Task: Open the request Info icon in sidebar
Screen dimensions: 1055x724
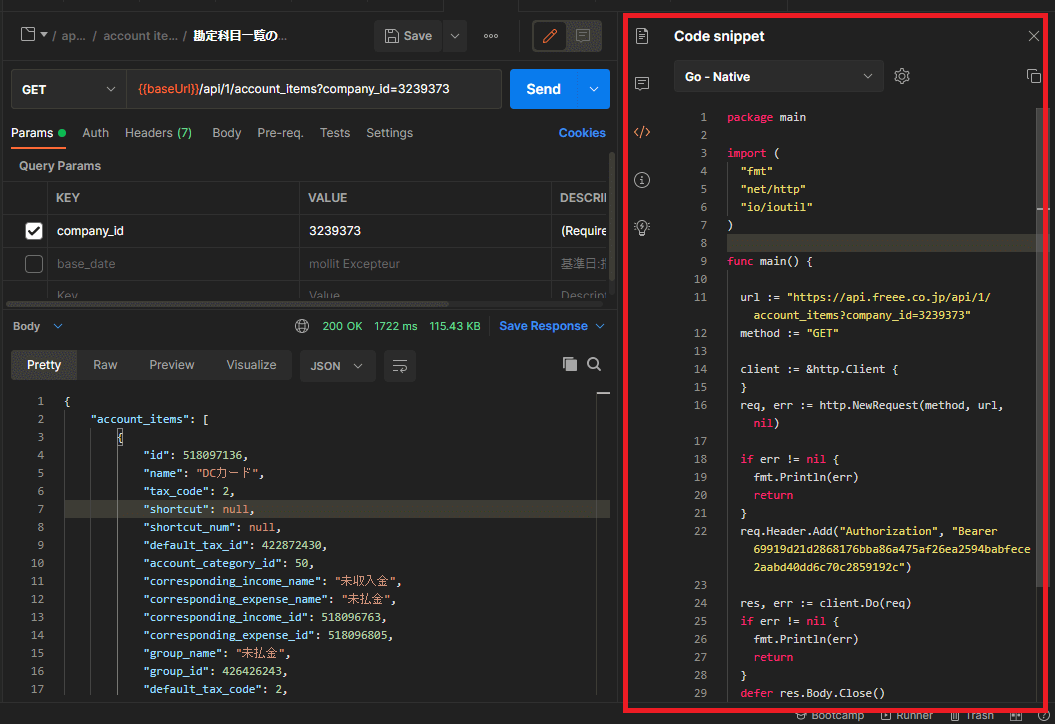Action: tap(642, 180)
